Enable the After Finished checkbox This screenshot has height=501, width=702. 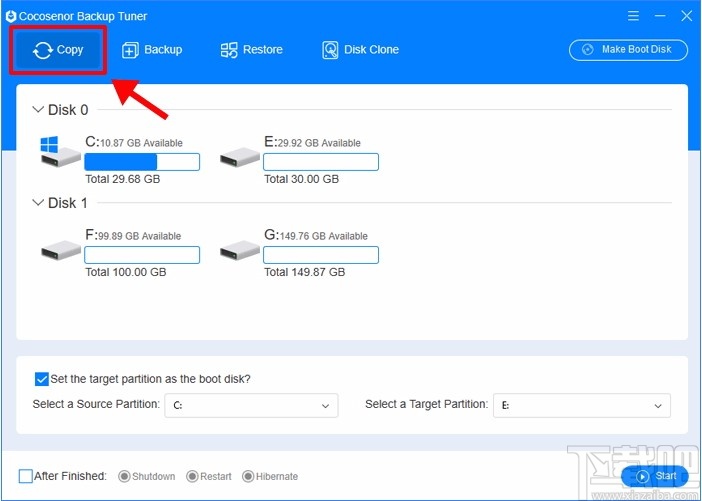(x=26, y=476)
